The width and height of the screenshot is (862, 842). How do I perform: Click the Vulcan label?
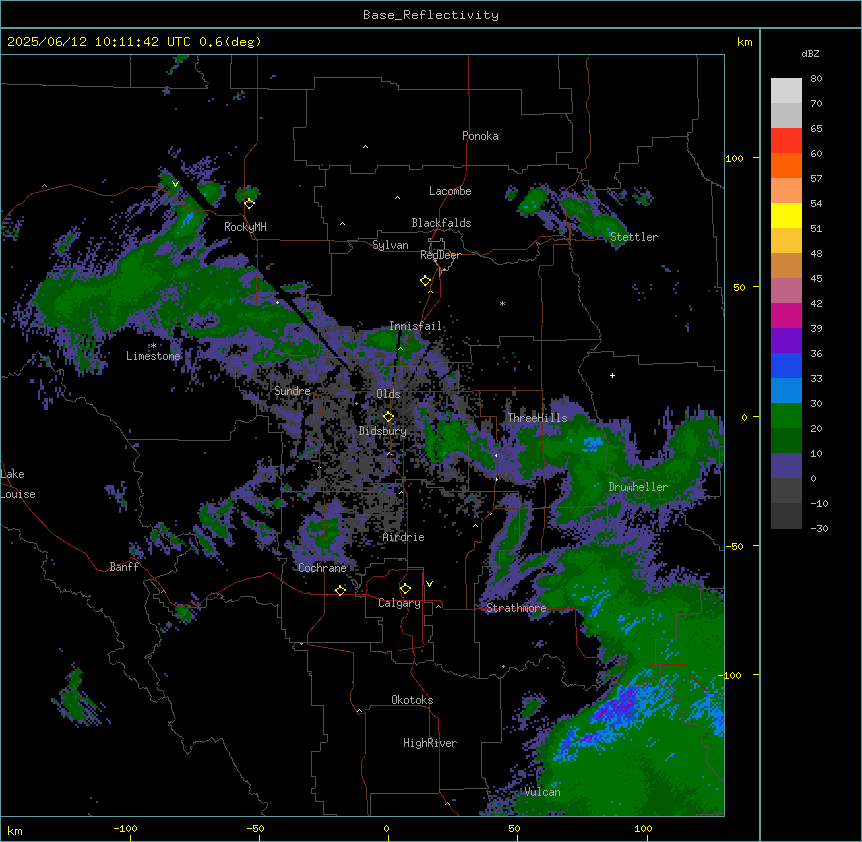542,792
